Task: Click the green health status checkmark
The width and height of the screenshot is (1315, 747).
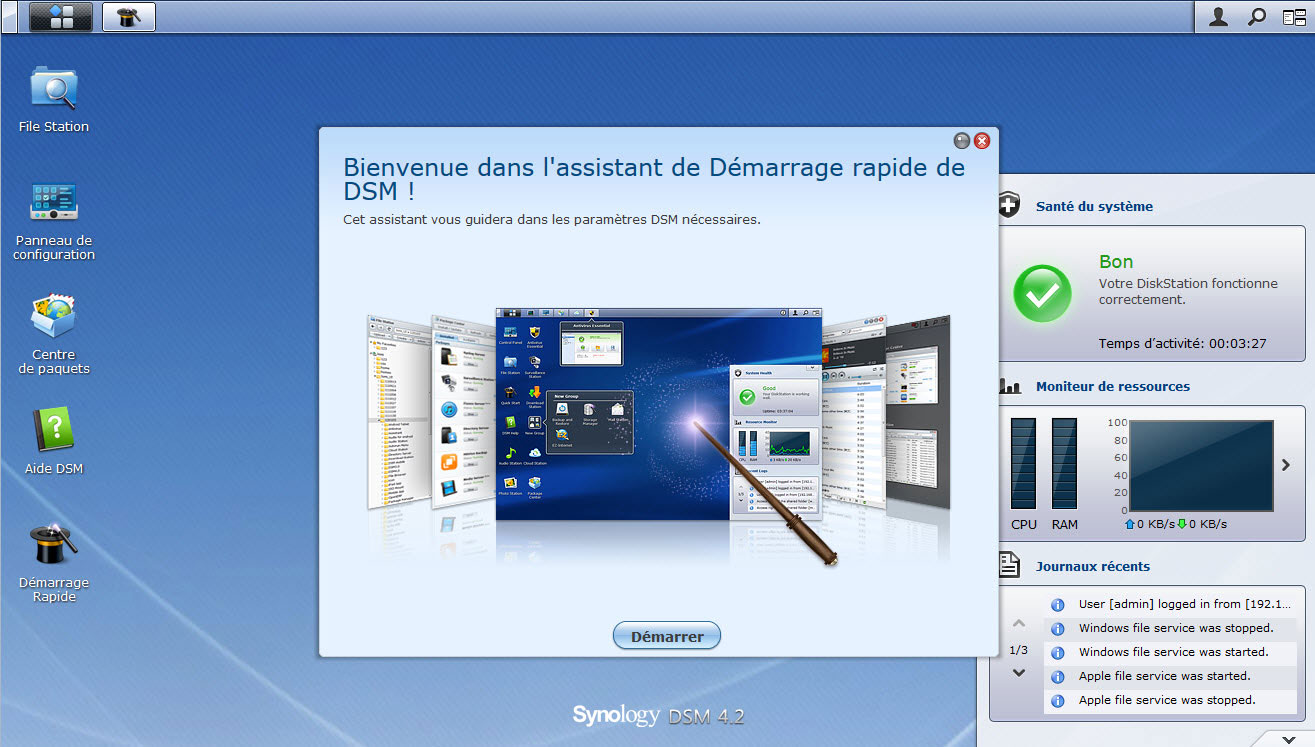Action: (x=1043, y=293)
